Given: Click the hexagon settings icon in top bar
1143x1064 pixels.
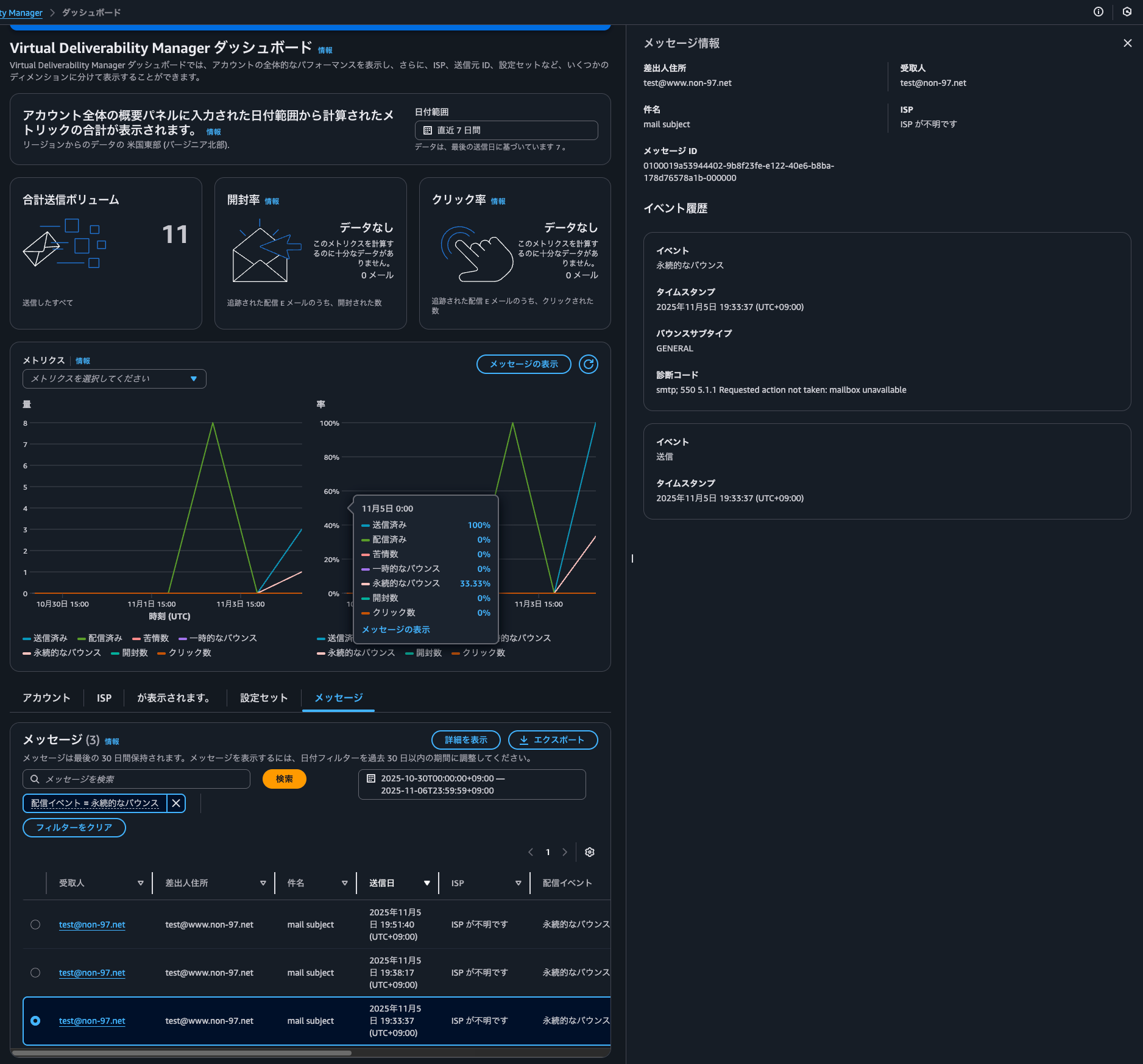Looking at the screenshot, I should 1127,12.
